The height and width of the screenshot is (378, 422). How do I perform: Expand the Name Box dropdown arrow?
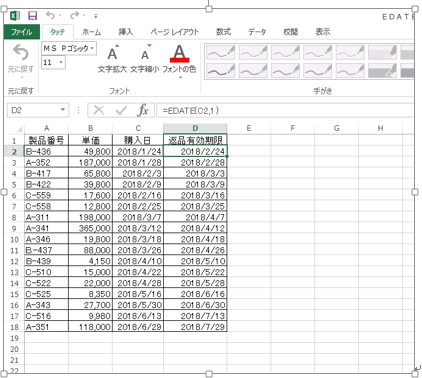click(x=63, y=110)
